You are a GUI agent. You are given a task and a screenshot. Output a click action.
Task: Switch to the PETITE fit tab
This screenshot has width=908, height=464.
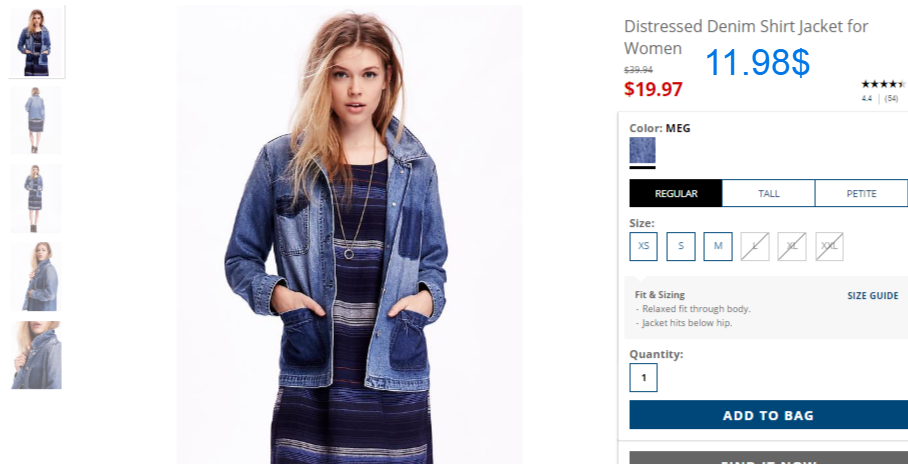(861, 193)
